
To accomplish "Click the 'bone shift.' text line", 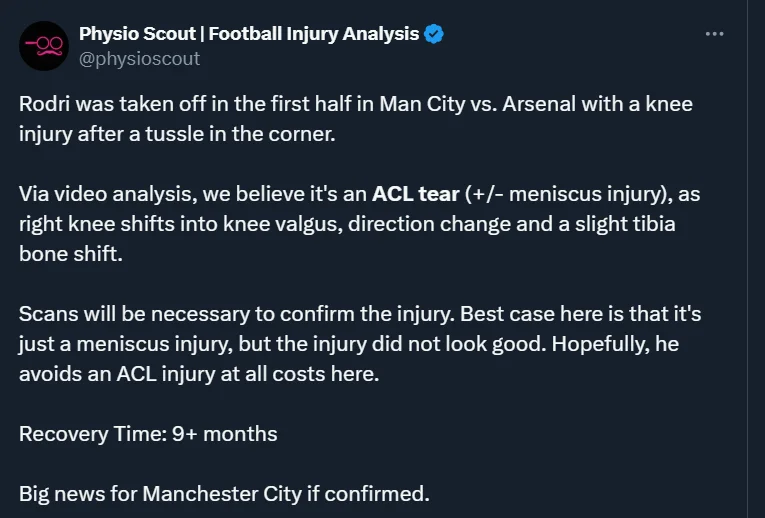I will click(x=66, y=254).
